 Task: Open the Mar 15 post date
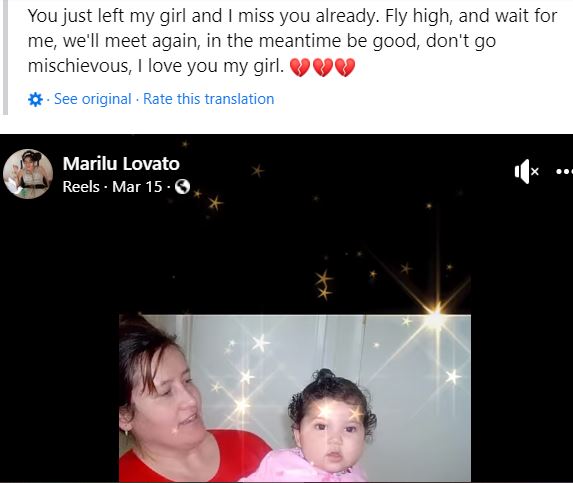(x=137, y=187)
